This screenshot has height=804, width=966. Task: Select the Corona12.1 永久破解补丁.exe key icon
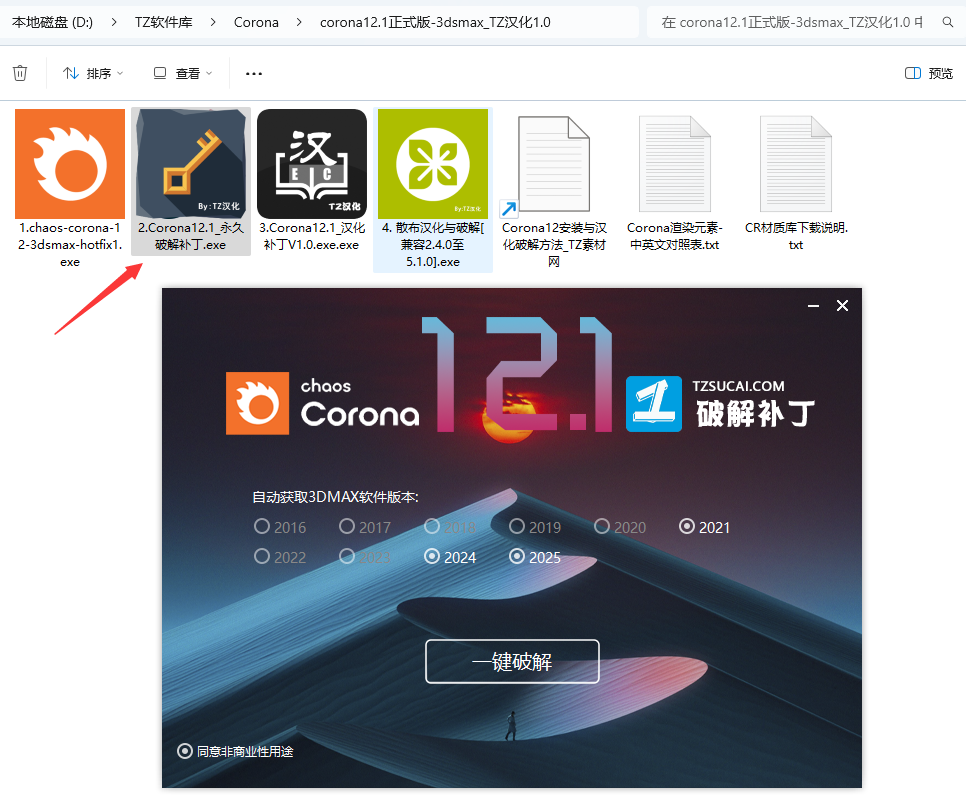(x=191, y=164)
